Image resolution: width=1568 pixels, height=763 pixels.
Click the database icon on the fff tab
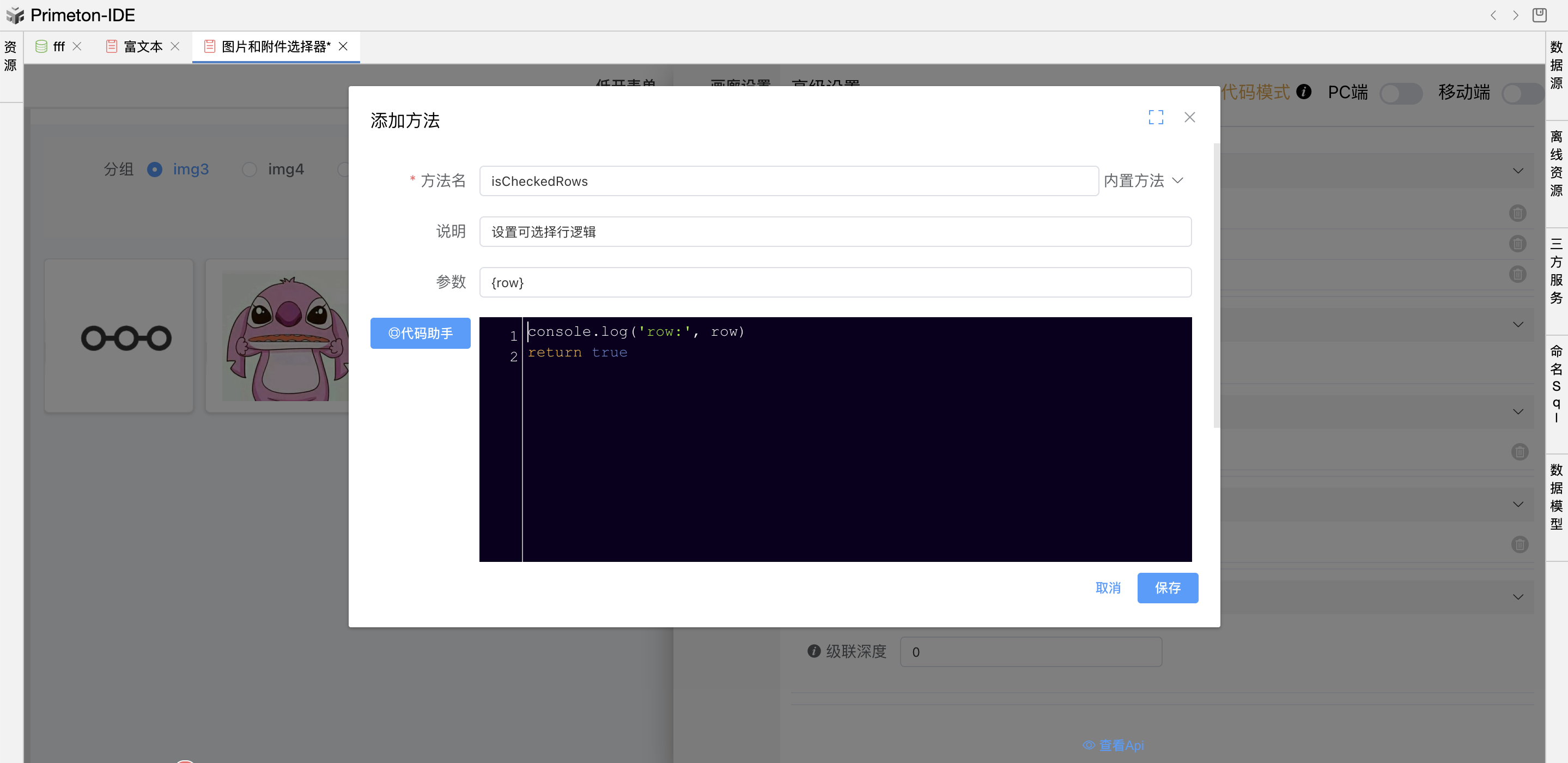coord(40,46)
